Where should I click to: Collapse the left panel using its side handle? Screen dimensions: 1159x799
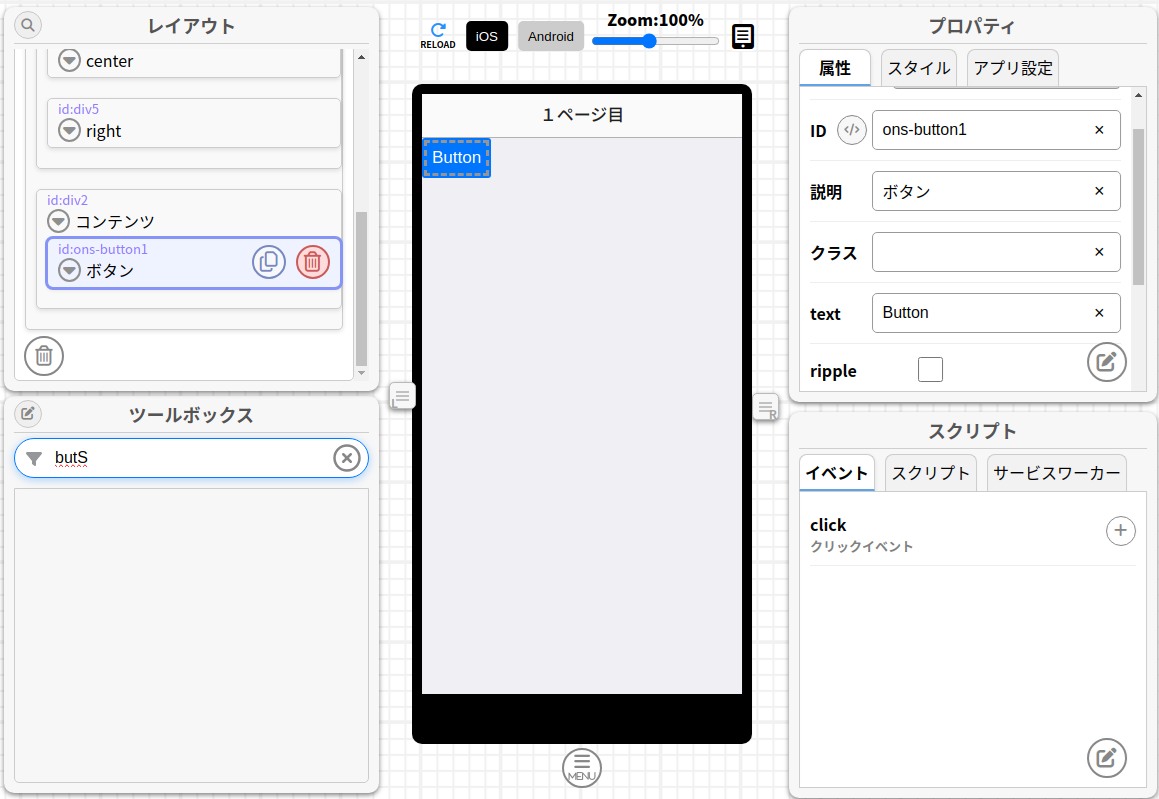pyautogui.click(x=402, y=396)
